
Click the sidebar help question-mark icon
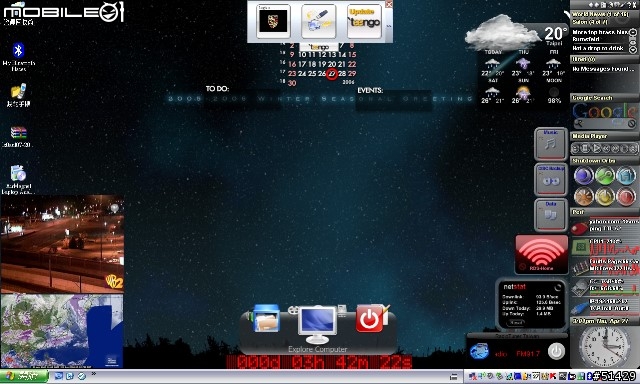point(630,4)
